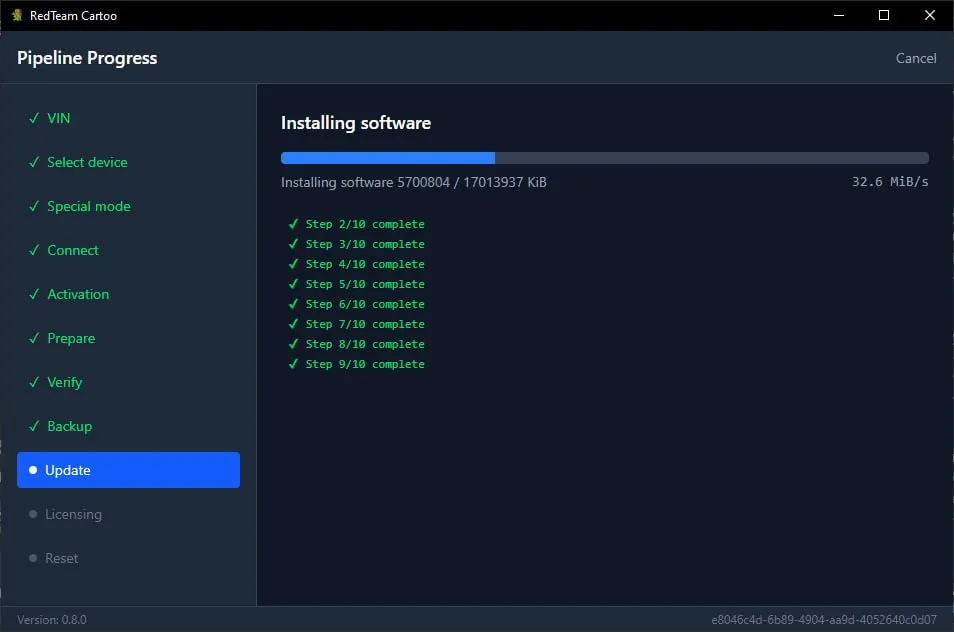Open the Backup step
Image resolution: width=954 pixels, height=632 pixels.
[128, 426]
